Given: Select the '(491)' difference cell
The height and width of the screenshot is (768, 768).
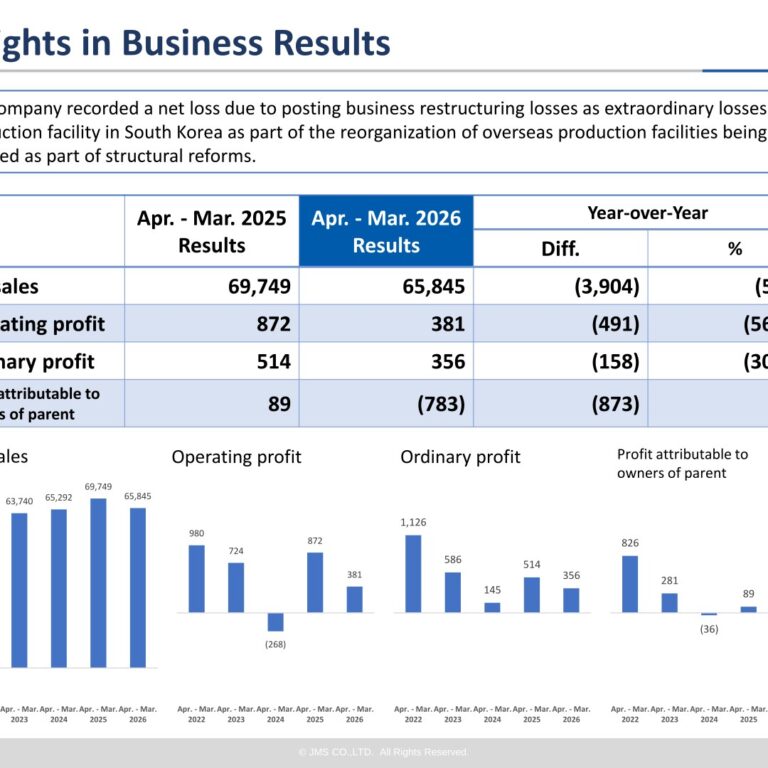Looking at the screenshot, I should 615,324.
